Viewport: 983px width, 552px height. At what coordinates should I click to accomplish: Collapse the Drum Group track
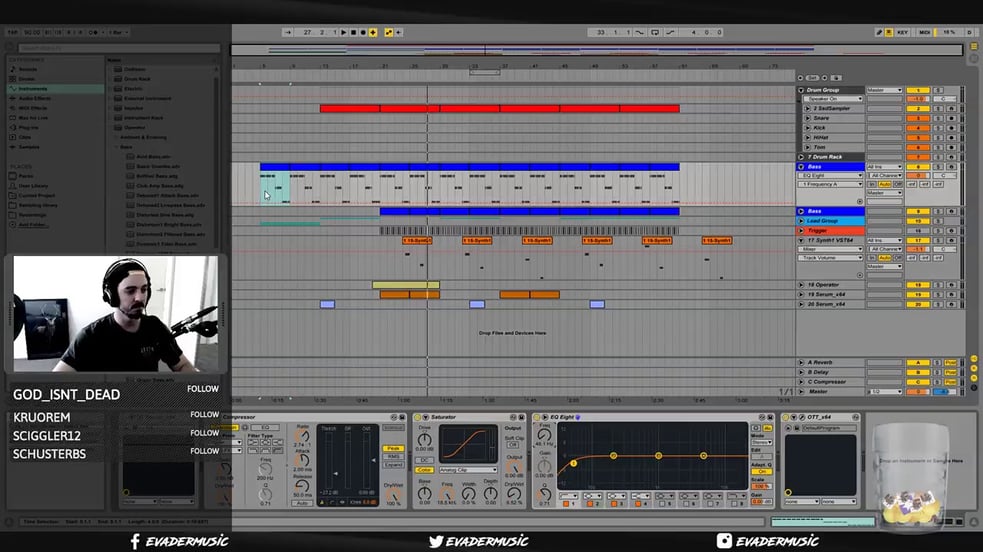click(801, 90)
